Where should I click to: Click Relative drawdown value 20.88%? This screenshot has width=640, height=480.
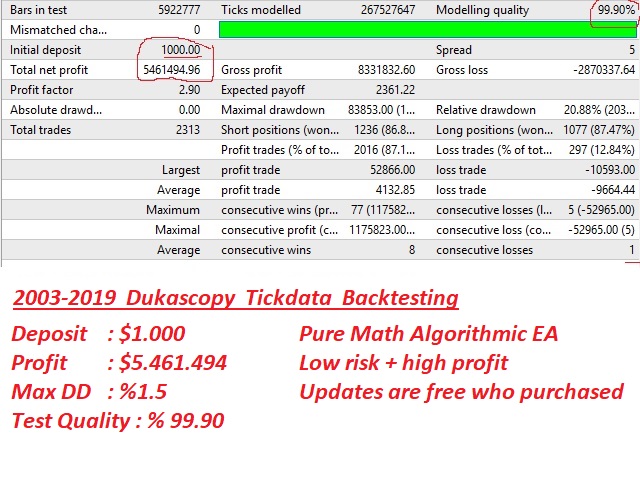tap(599, 110)
